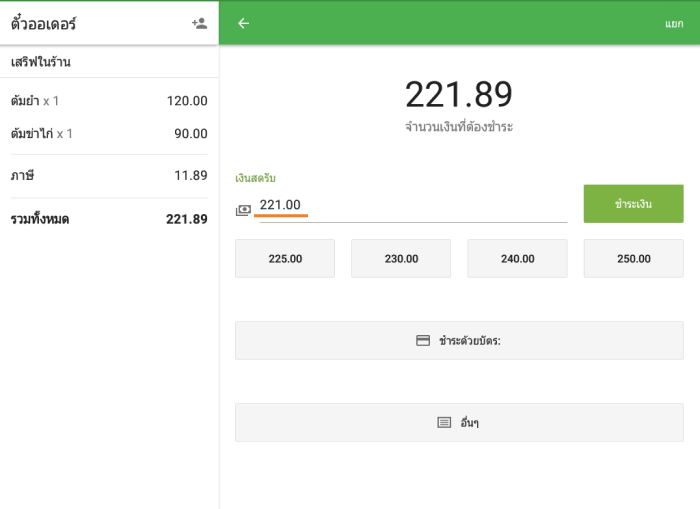Choose the 250.00 quick cash amount

click(633, 258)
